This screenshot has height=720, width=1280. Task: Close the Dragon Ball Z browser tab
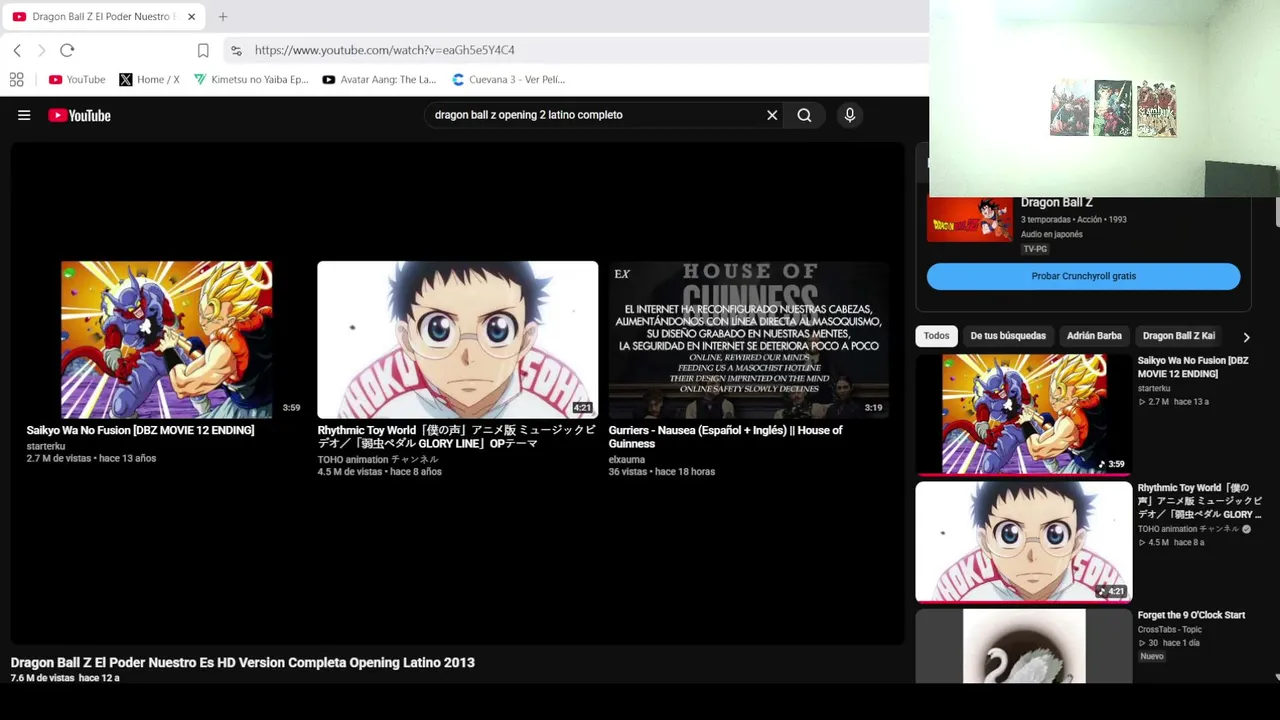coord(191,17)
